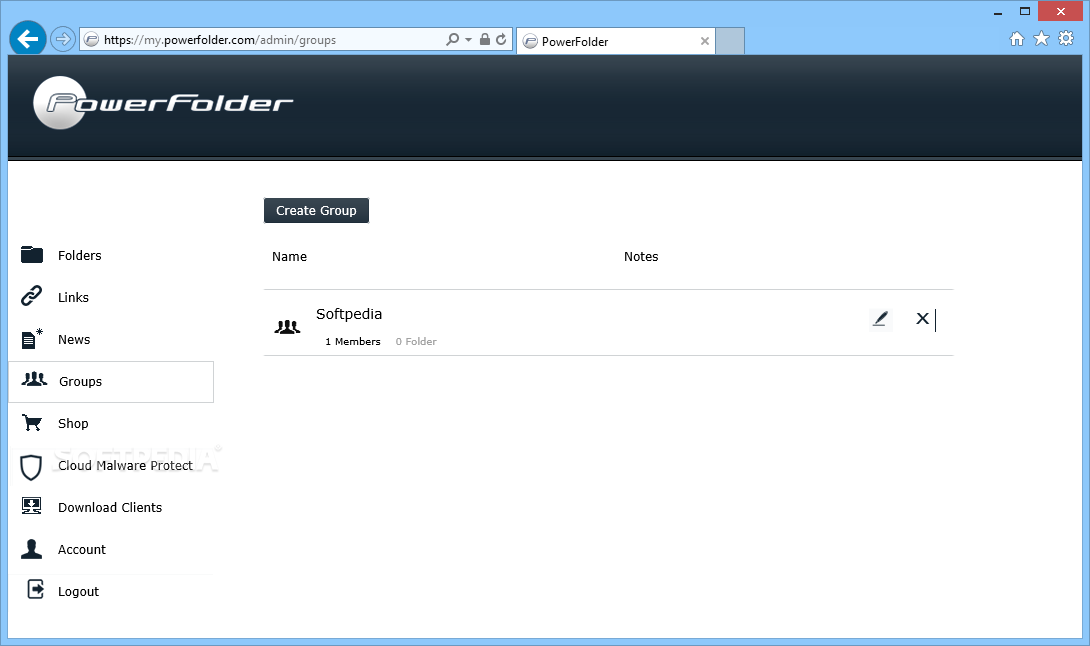
Task: Click the 1 Members text
Action: [352, 341]
